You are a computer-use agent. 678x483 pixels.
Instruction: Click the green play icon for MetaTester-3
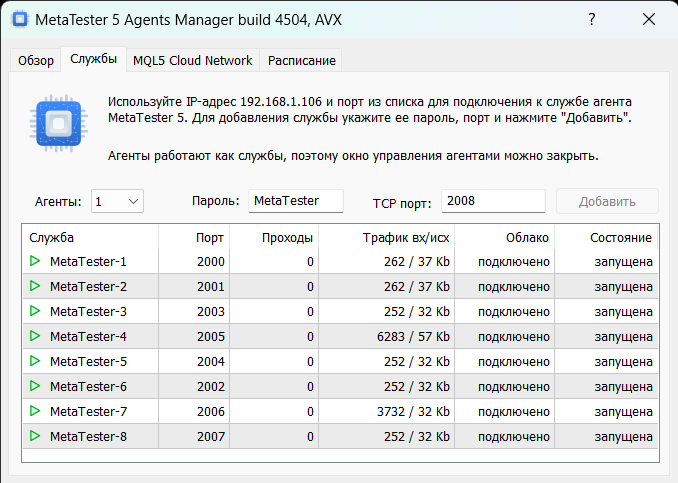coord(35,311)
